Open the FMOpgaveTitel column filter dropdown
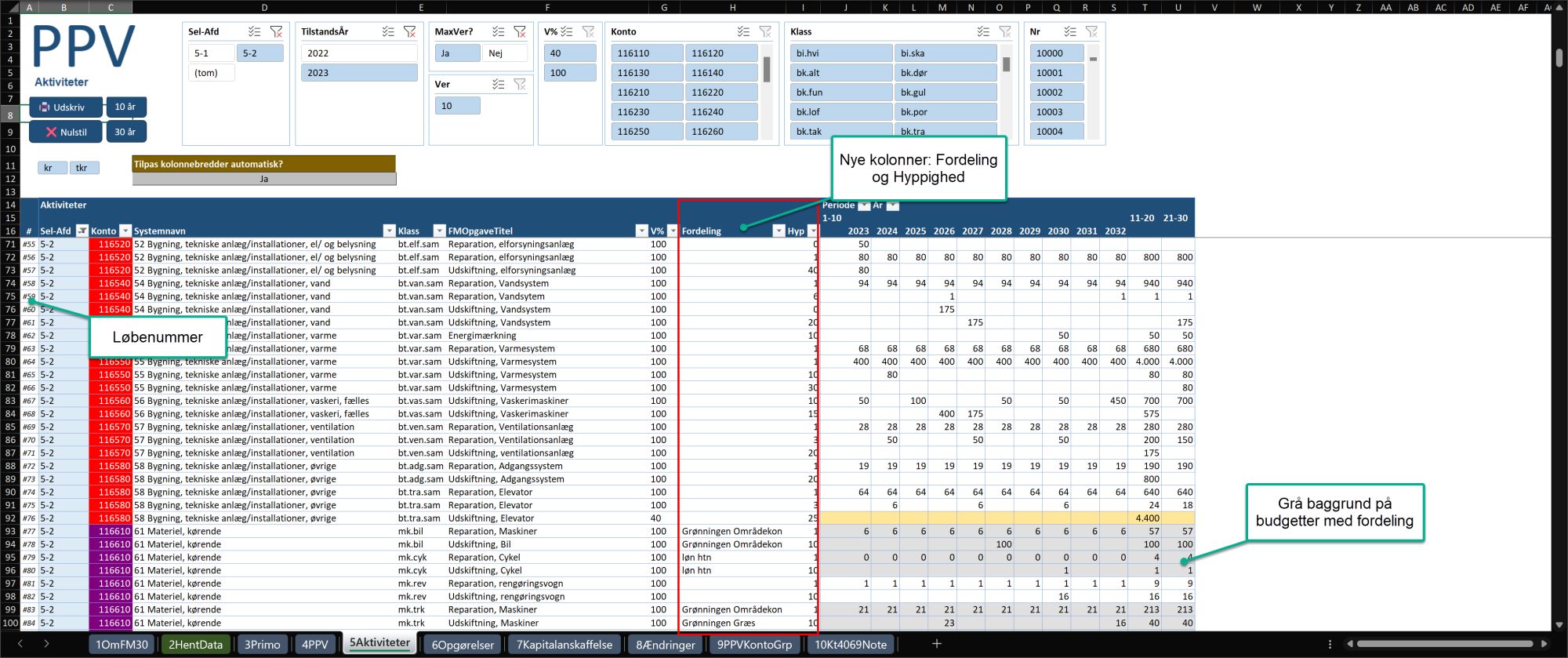 [641, 231]
